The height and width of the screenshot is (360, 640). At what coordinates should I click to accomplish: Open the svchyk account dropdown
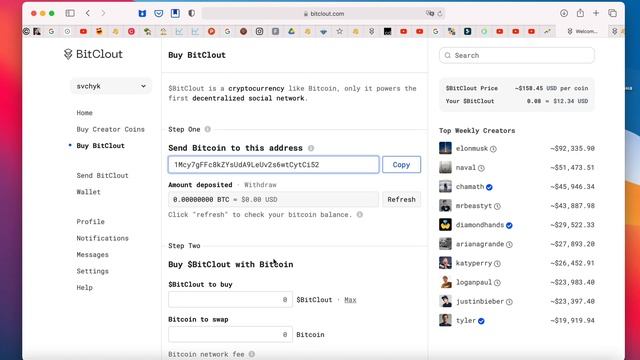(x=111, y=86)
